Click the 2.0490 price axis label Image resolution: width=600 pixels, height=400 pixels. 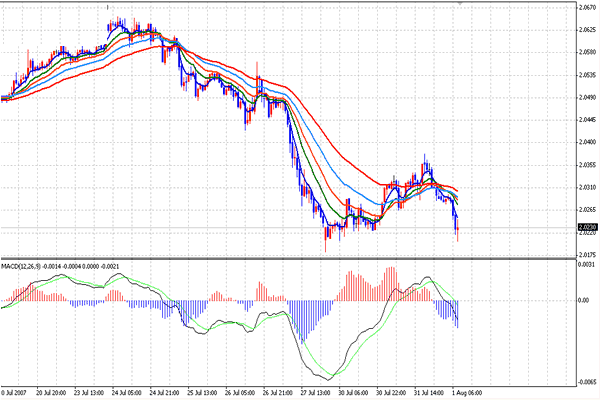pyautogui.click(x=588, y=97)
